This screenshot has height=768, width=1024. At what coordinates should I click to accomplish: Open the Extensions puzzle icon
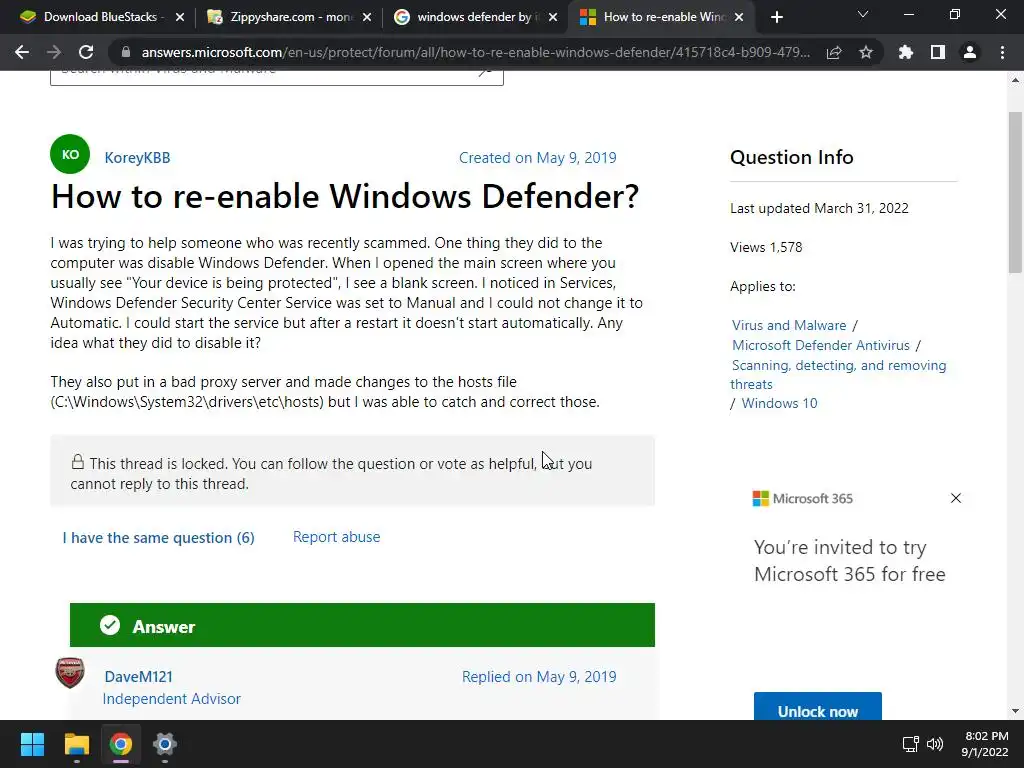[906, 52]
